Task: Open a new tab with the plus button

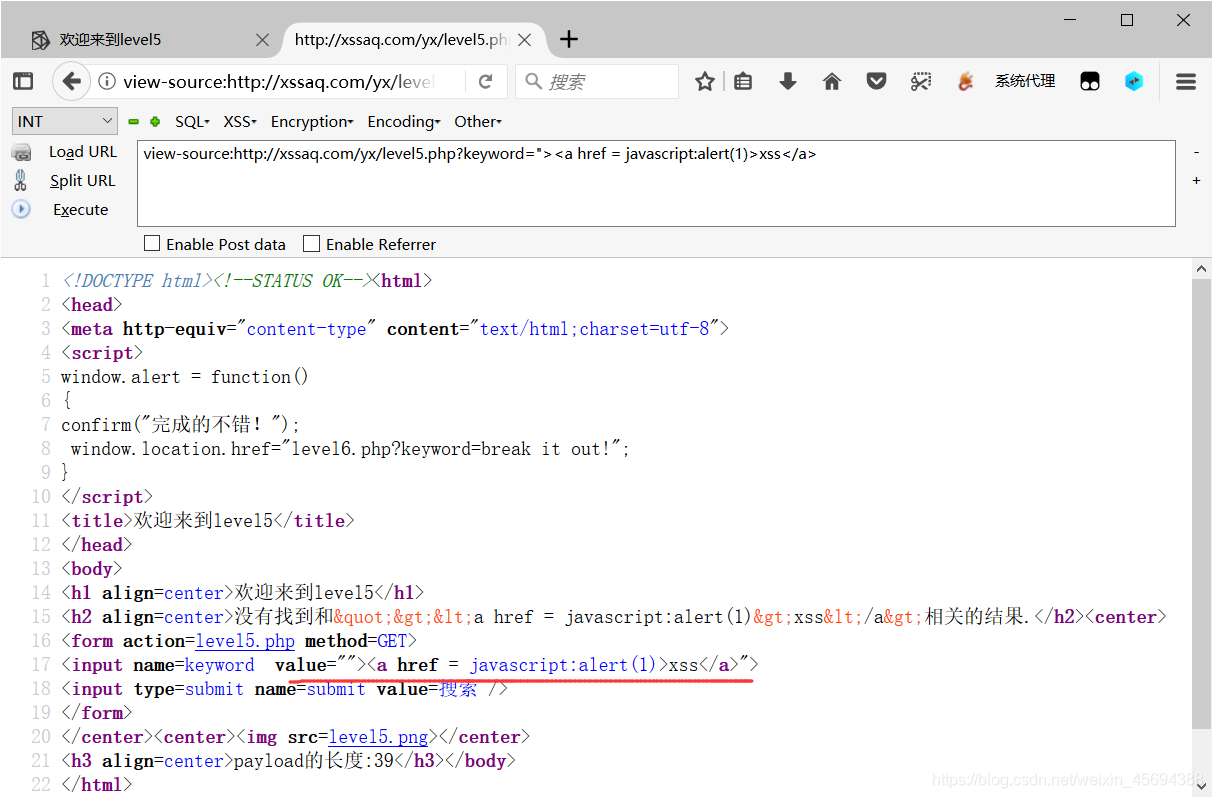Action: (x=569, y=40)
